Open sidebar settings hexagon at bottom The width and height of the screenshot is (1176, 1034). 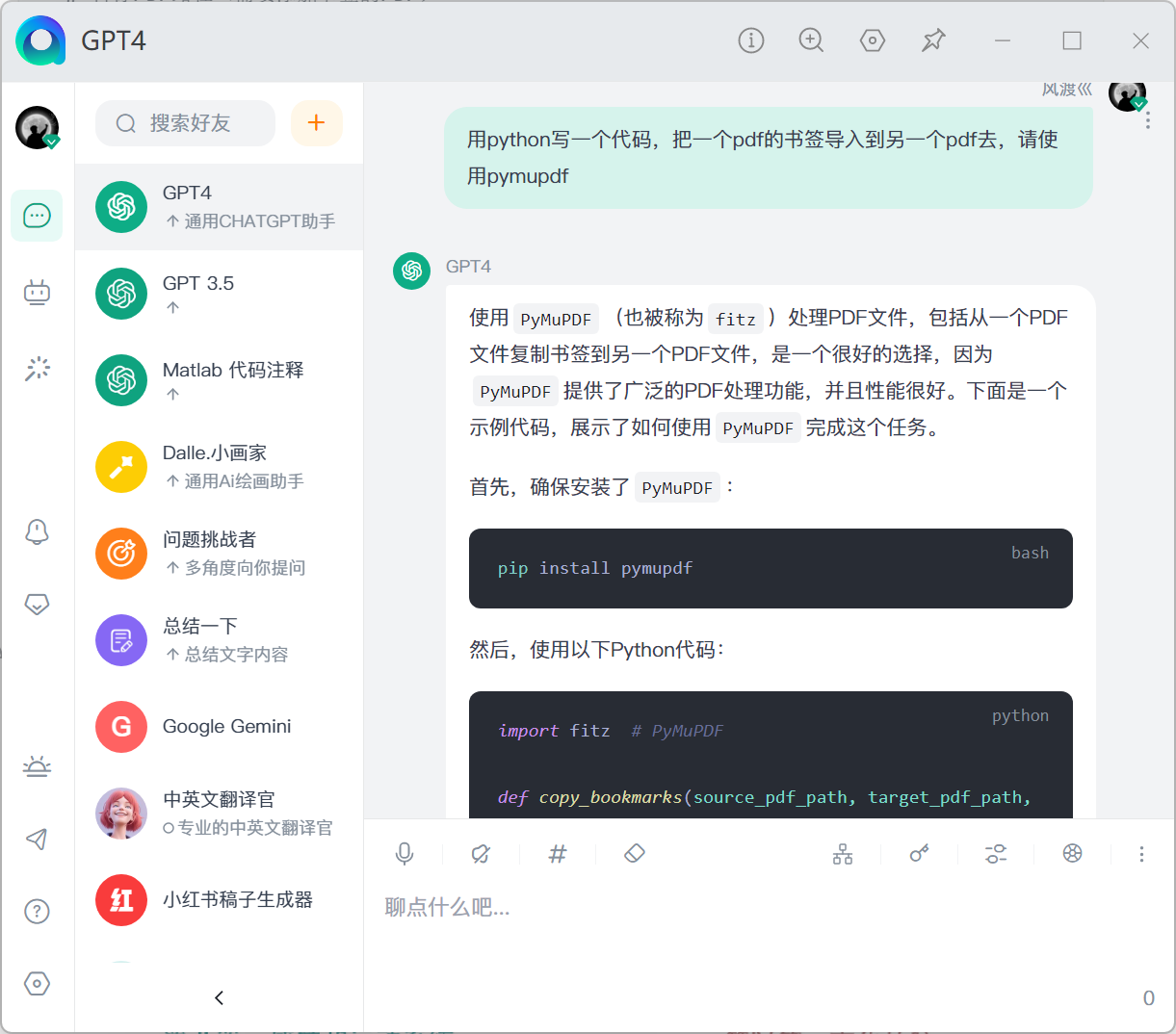tap(37, 983)
